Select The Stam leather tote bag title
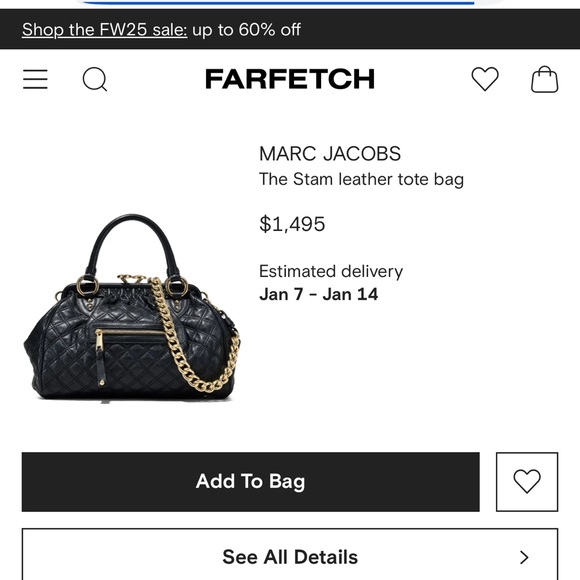 point(361,179)
